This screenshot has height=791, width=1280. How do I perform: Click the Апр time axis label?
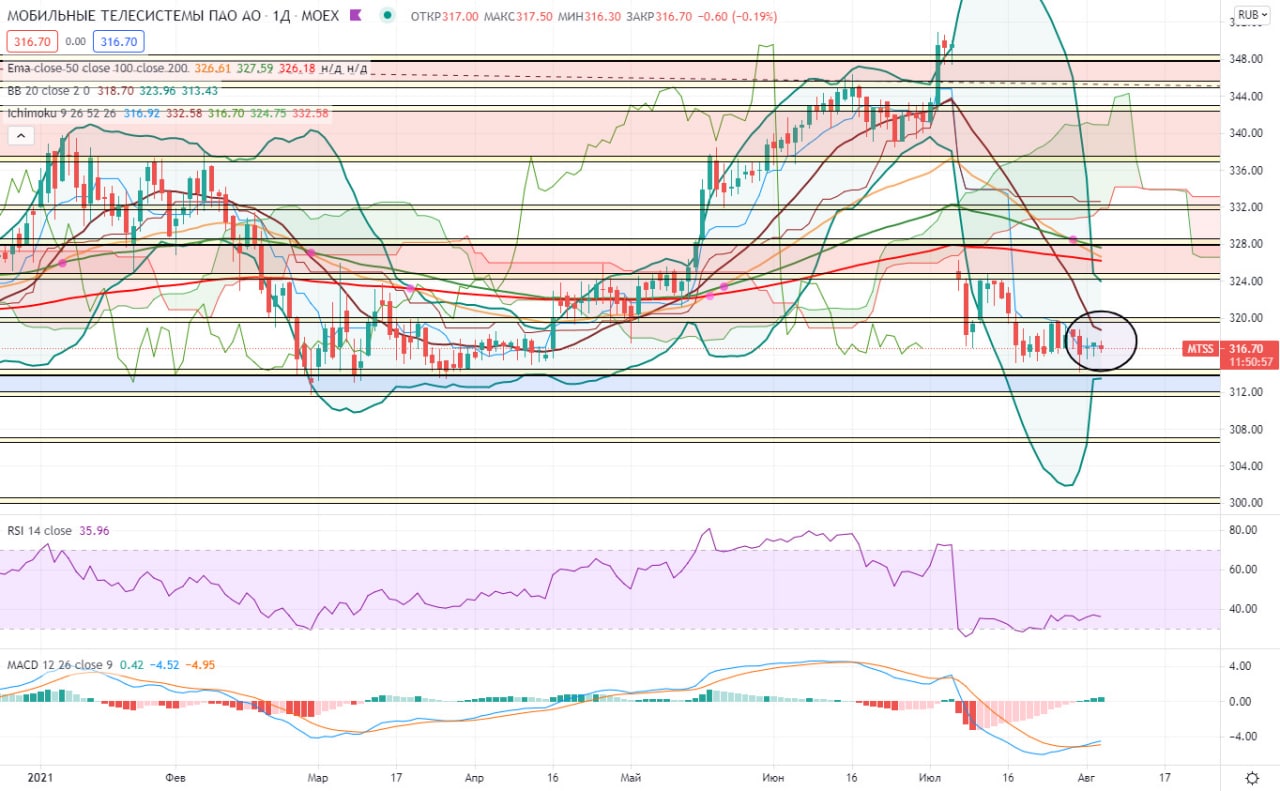[x=476, y=777]
